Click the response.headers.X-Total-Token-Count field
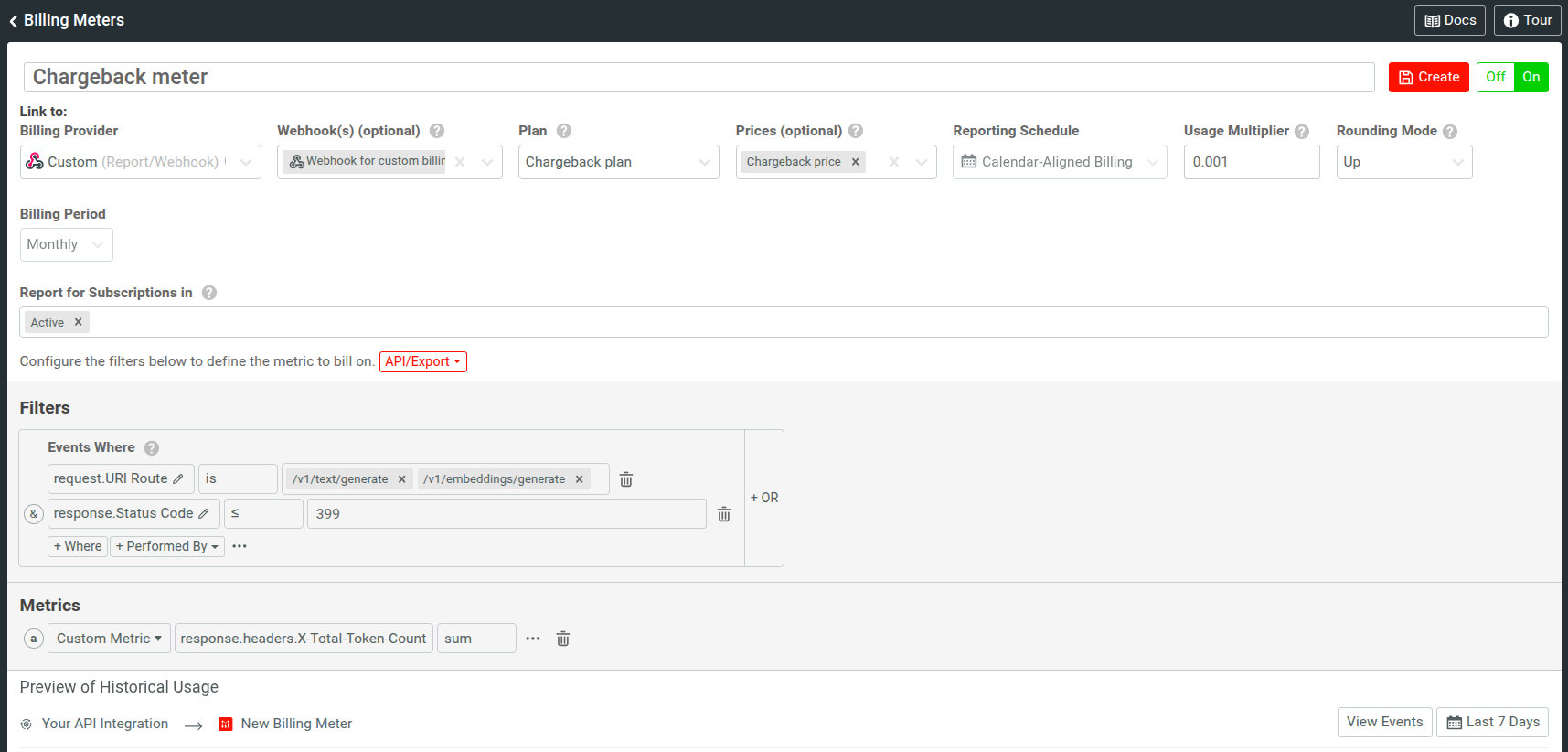Screen dimensions: 1568x752 point(304,639)
